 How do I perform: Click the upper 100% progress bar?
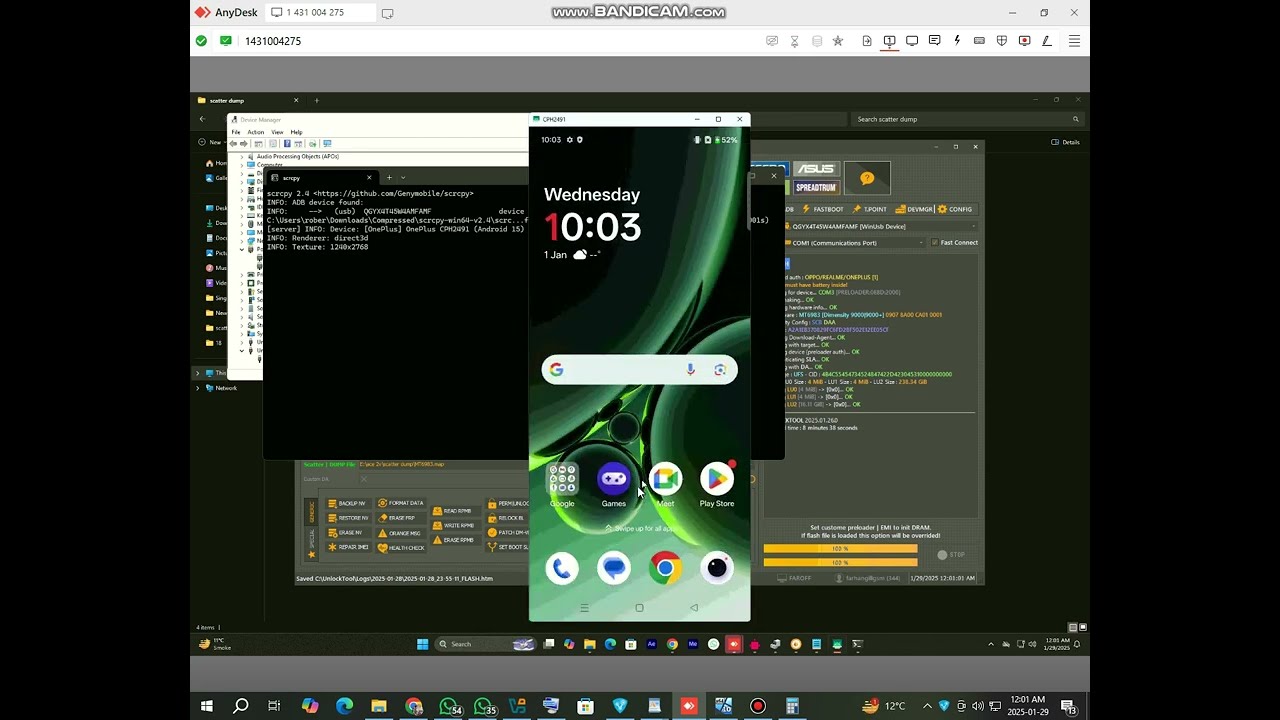tap(840, 548)
